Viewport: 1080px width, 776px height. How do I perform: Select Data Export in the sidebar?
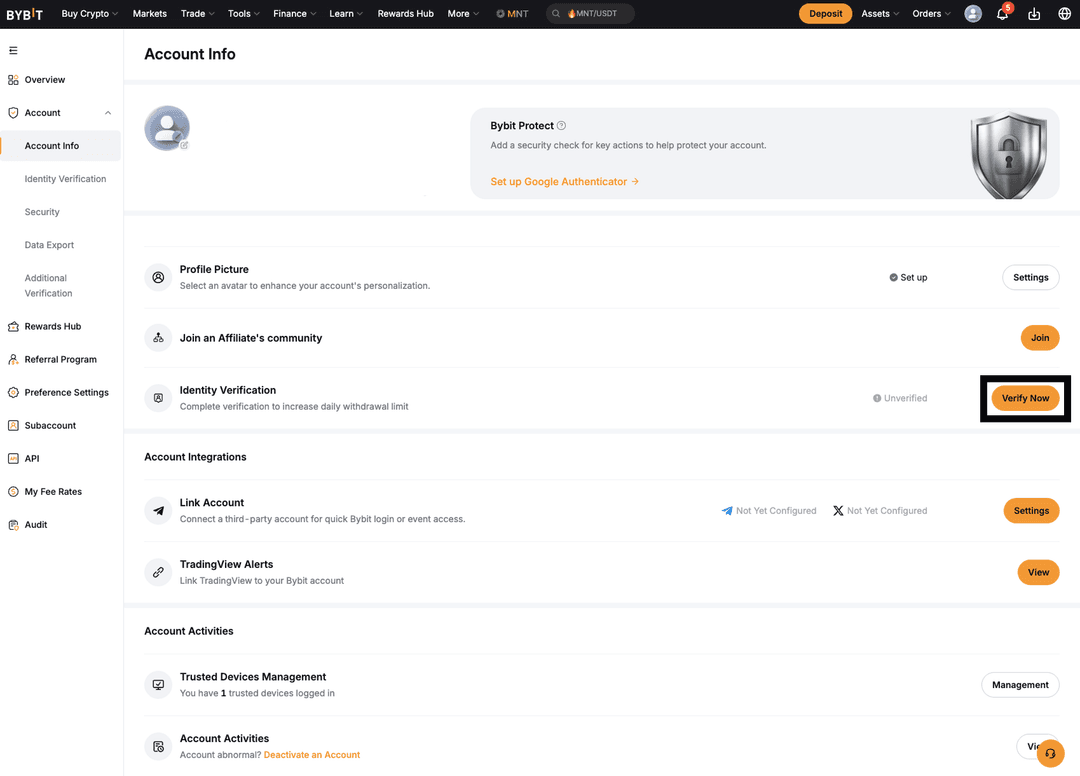tap(49, 245)
